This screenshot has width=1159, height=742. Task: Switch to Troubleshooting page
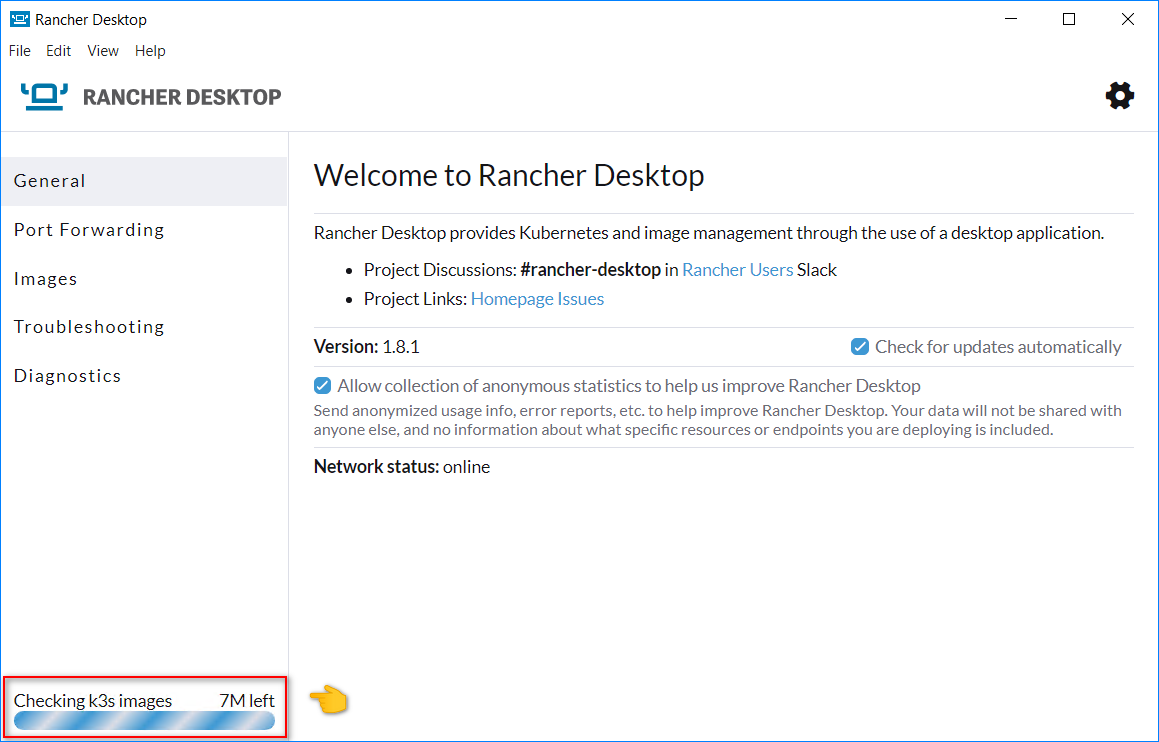(x=144, y=327)
